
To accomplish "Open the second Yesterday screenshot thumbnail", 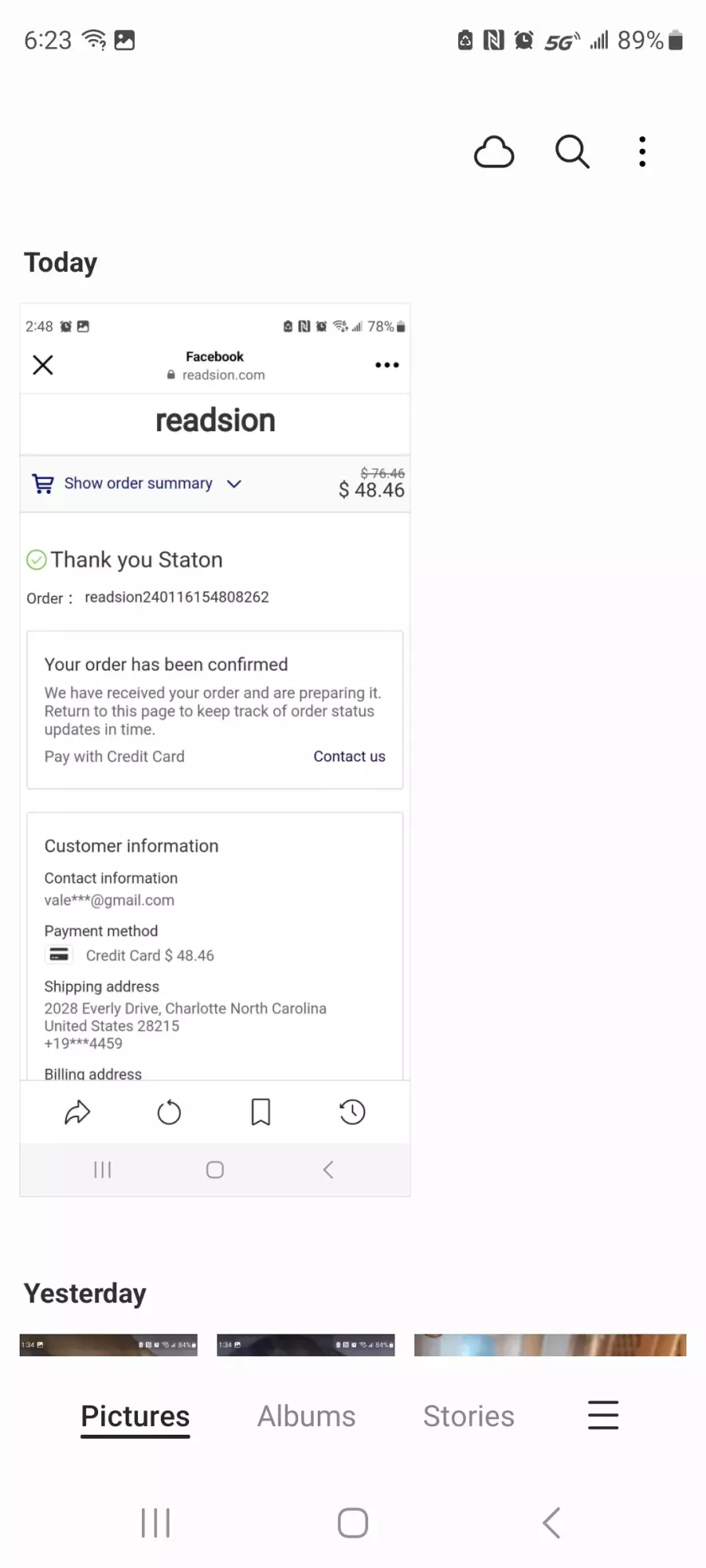I will [x=306, y=1345].
